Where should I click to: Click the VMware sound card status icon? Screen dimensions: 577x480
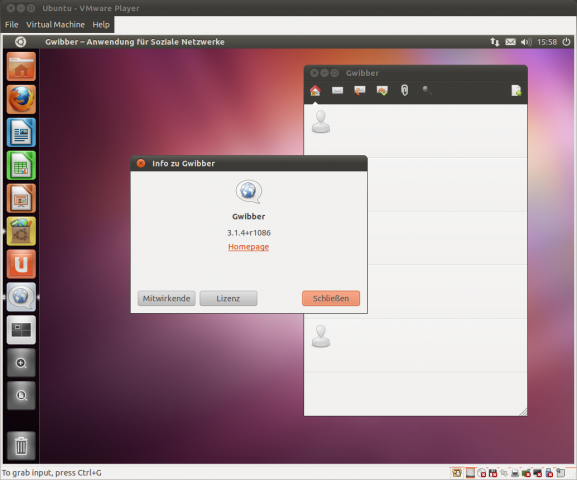pos(526,473)
